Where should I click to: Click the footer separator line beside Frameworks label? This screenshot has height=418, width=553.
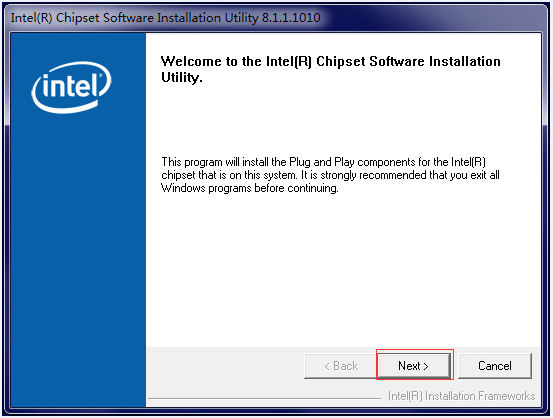[x=265, y=399]
